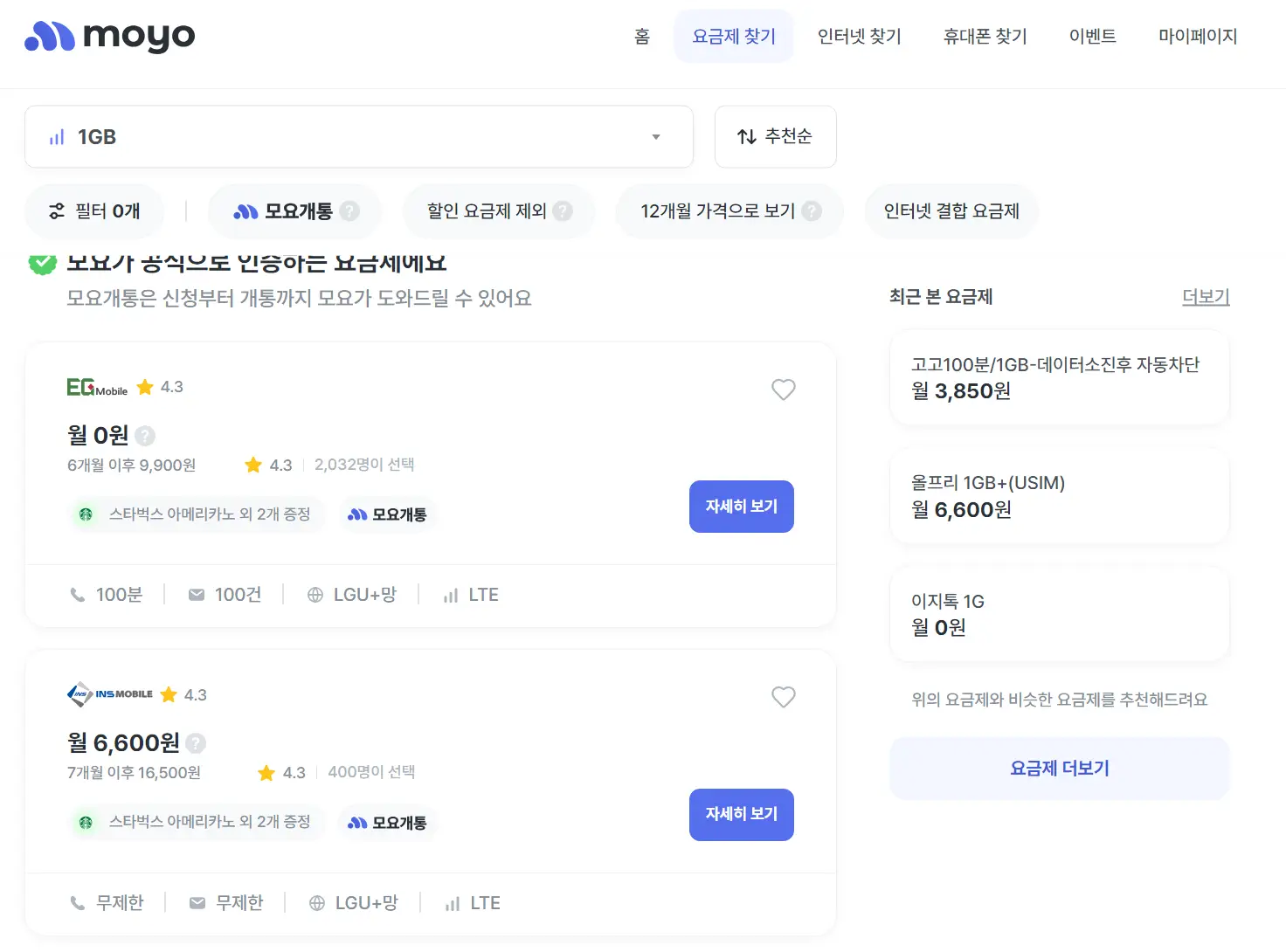
Task: Click Starbucks icon in EG Mobile card
Action: point(86,514)
